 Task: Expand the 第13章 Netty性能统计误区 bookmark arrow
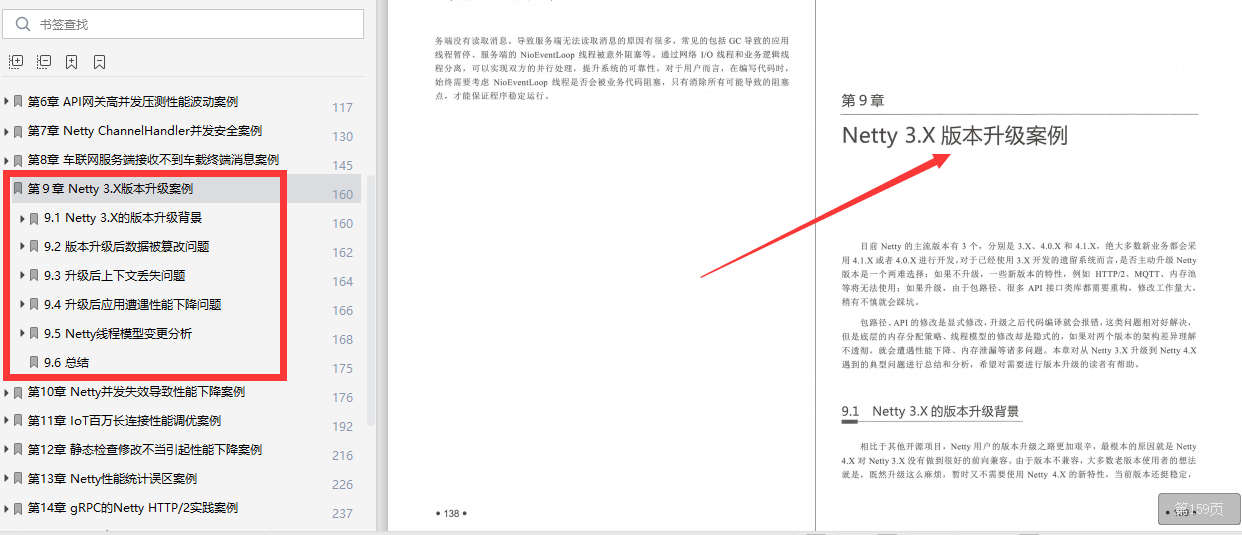7,479
